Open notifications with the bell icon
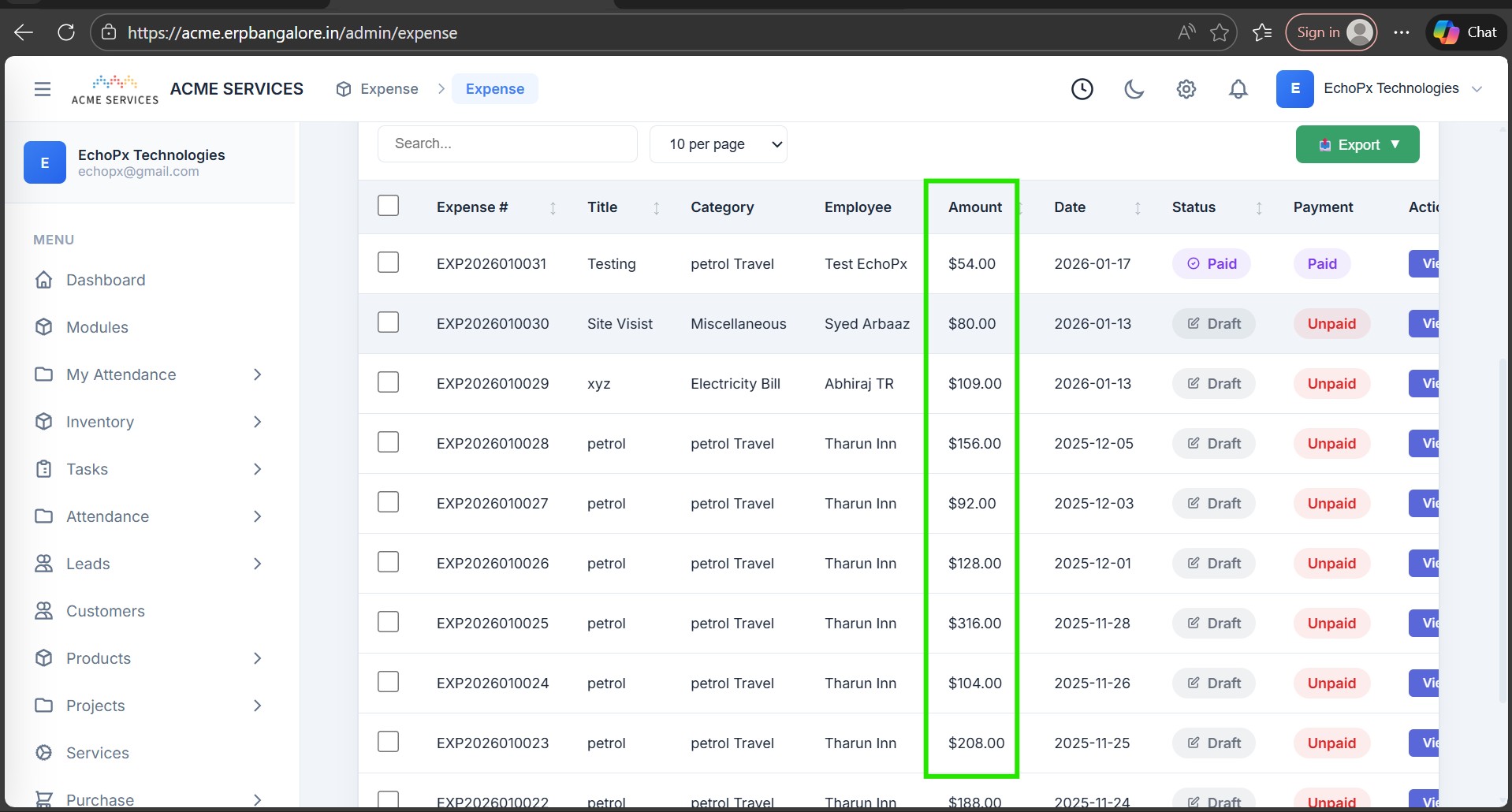Image resolution: width=1512 pixels, height=812 pixels. [x=1238, y=89]
